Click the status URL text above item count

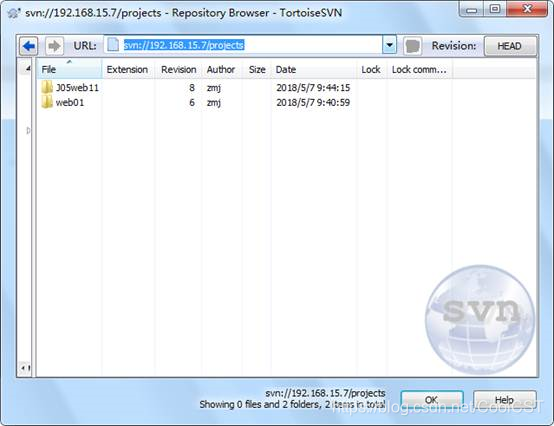(x=325, y=393)
